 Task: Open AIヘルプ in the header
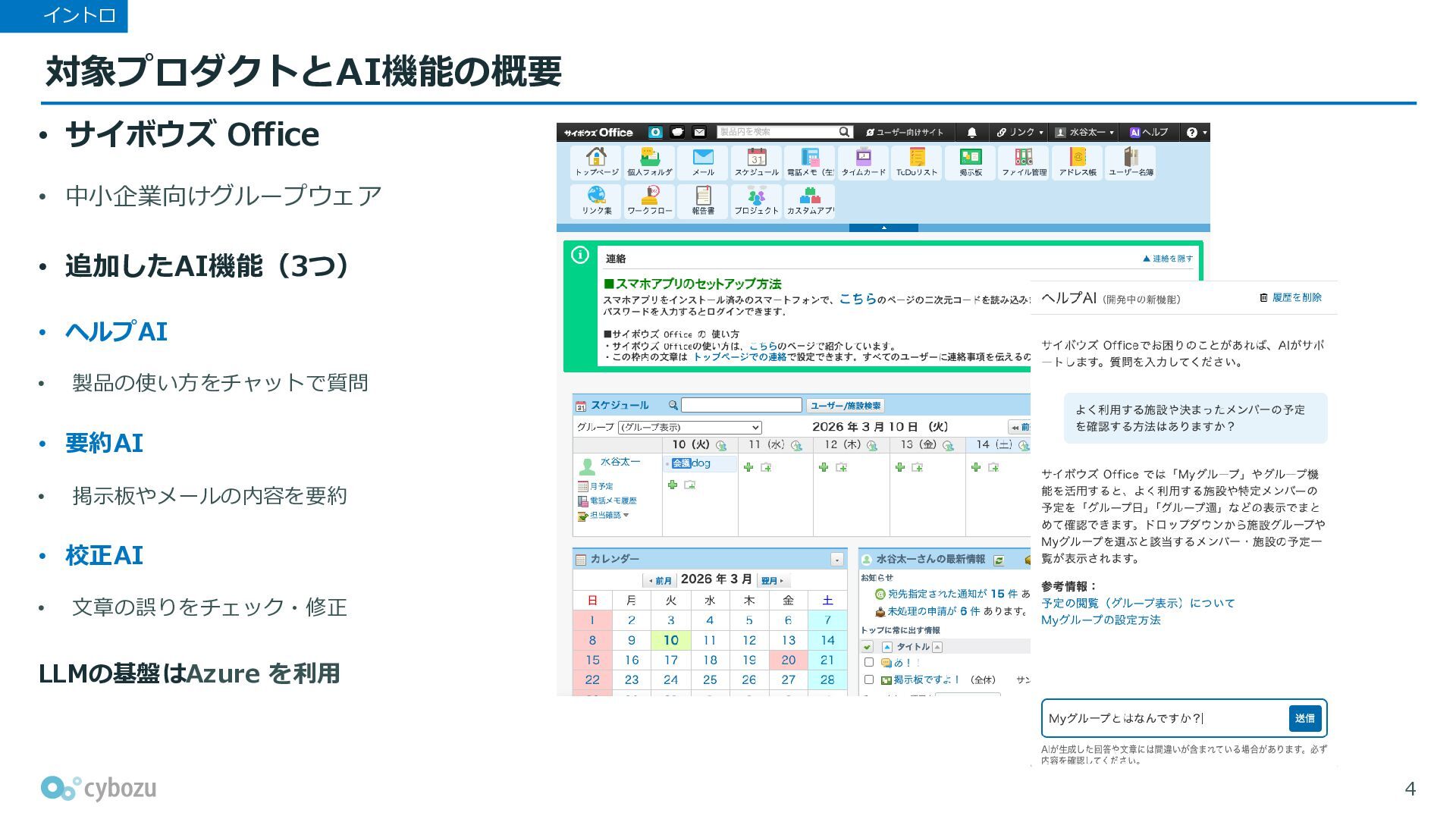point(1149,133)
